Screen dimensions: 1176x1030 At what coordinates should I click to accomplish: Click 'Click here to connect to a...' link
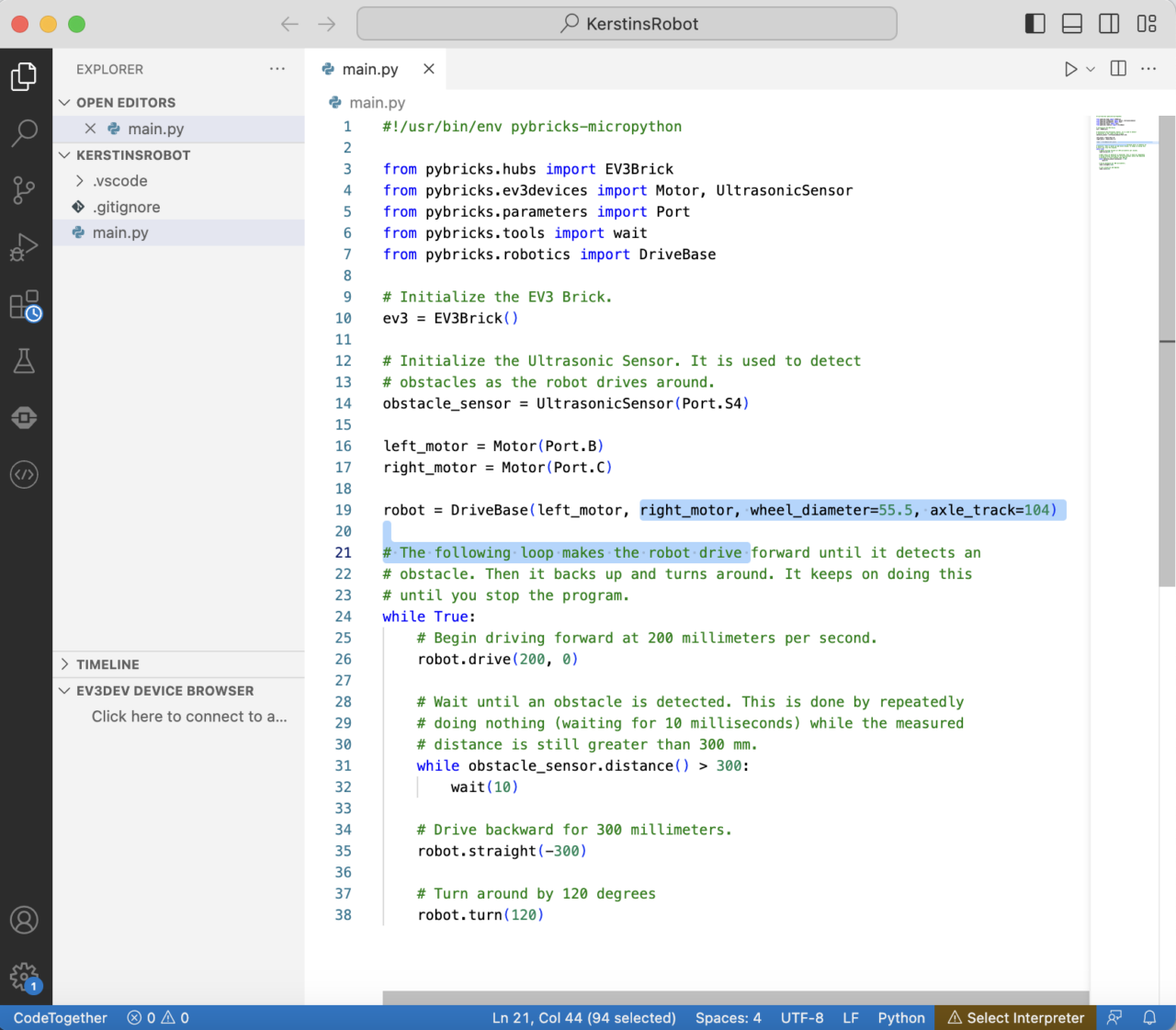[188, 717]
